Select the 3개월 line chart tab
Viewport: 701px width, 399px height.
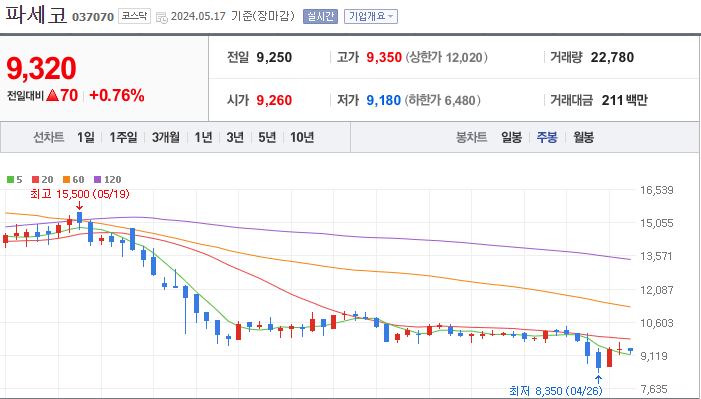(x=166, y=137)
